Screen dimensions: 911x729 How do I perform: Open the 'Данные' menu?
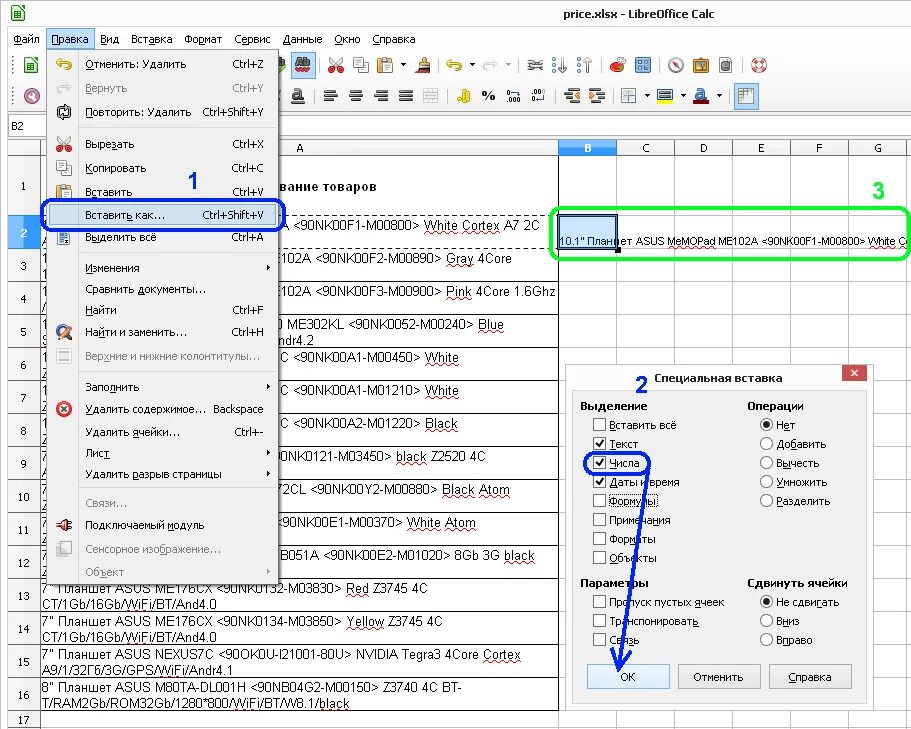(x=302, y=39)
